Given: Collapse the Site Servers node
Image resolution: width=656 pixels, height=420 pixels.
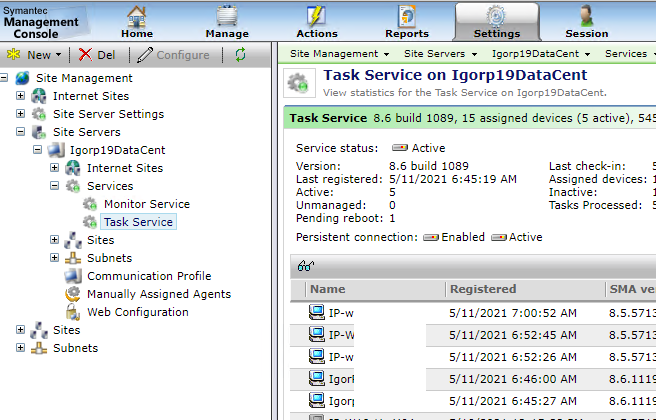Looking at the screenshot, I should tap(20, 132).
